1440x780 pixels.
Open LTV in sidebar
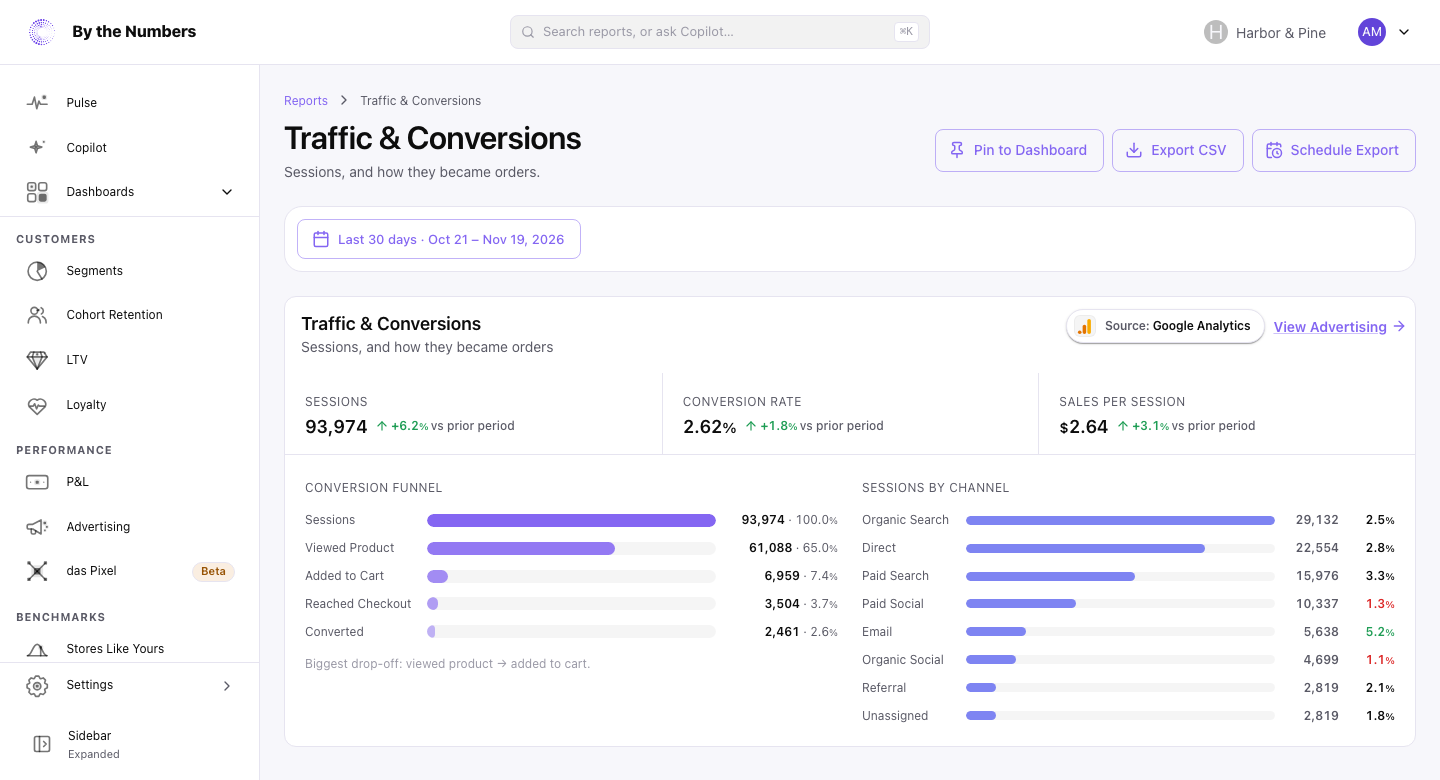130,360
